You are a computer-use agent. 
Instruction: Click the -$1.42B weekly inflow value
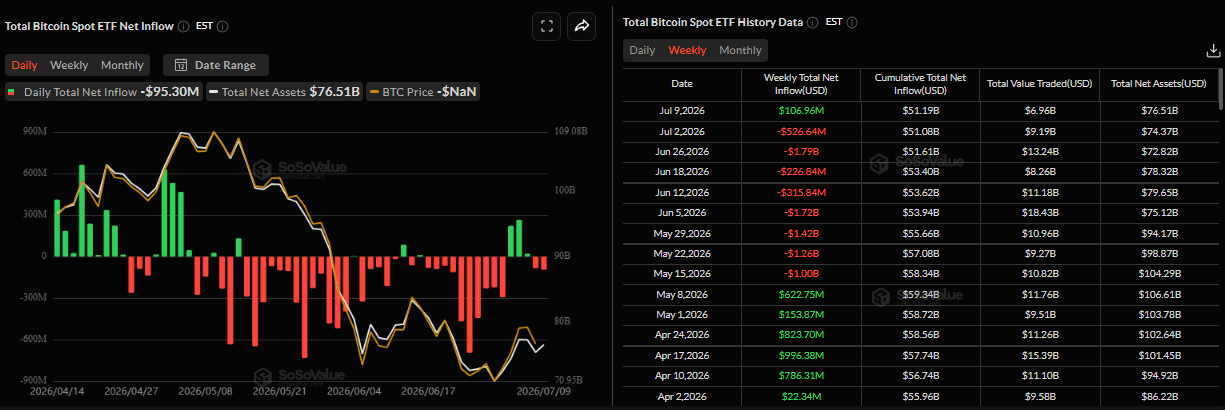(800, 233)
